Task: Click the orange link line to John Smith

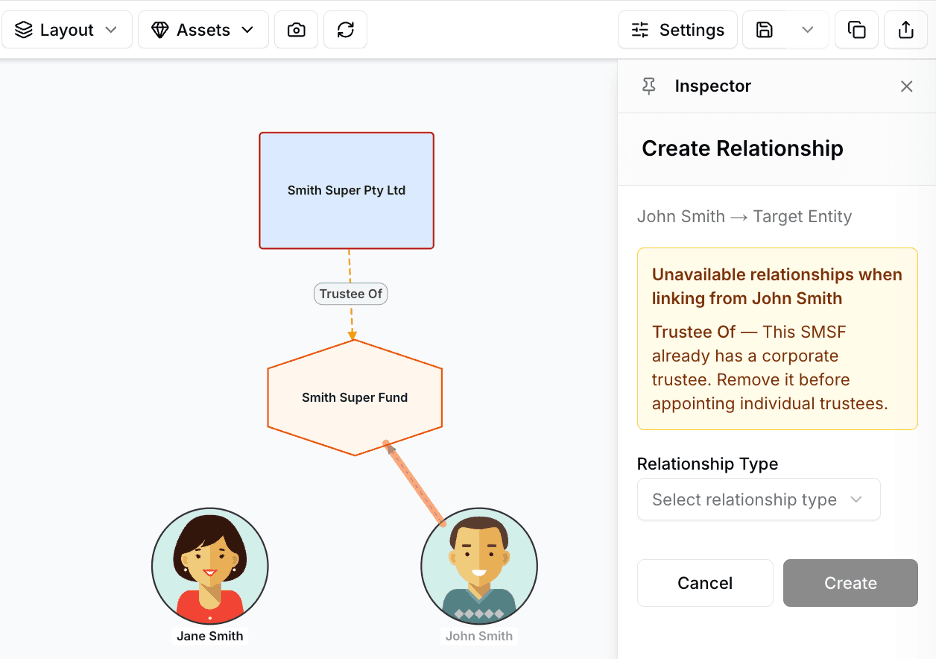Action: (x=415, y=482)
